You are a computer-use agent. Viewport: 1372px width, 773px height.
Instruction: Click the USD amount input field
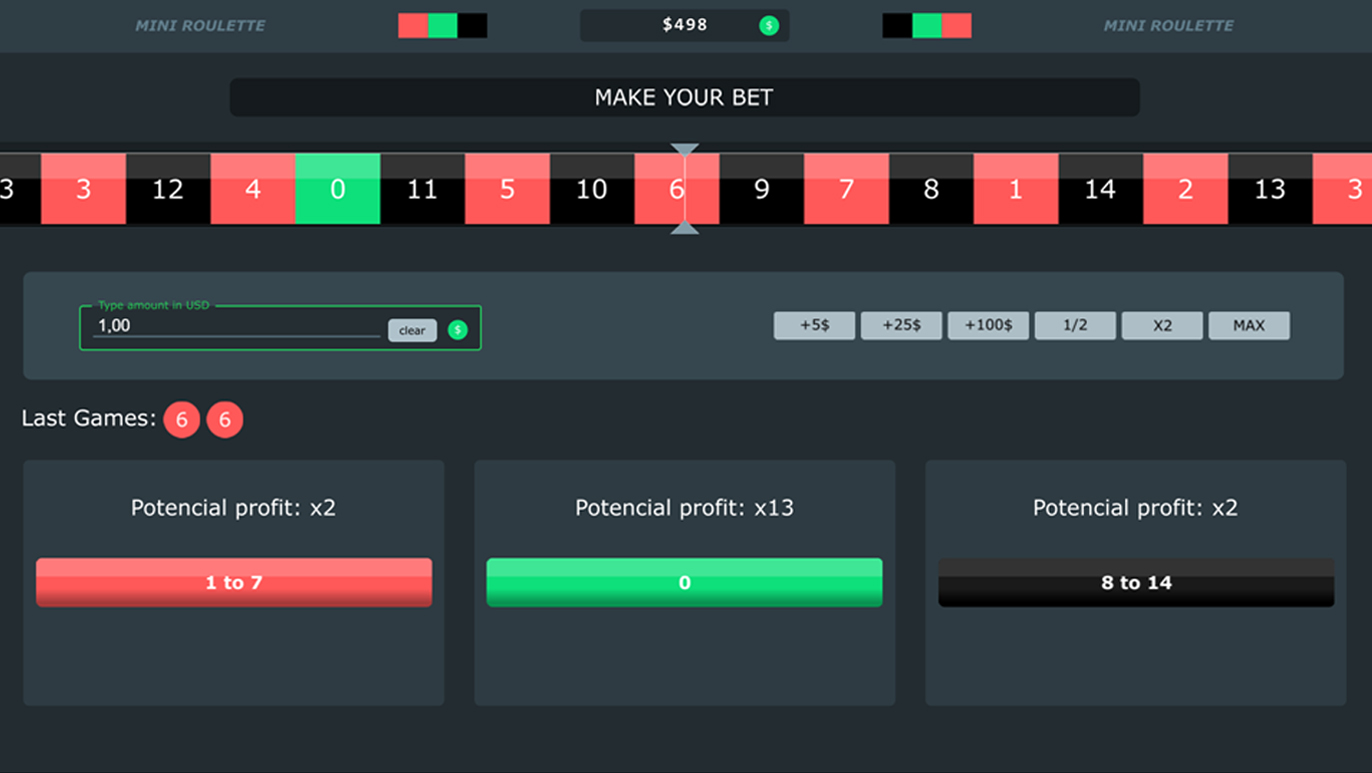coord(235,326)
